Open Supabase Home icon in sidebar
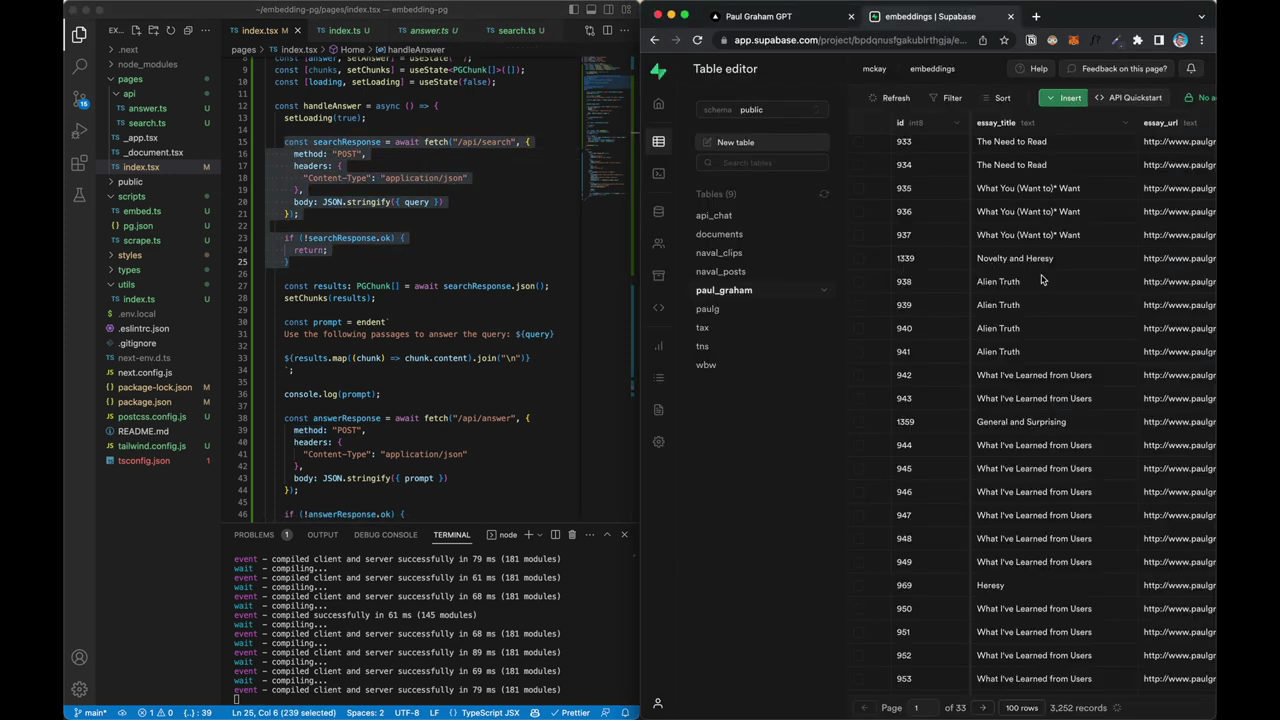 (658, 104)
